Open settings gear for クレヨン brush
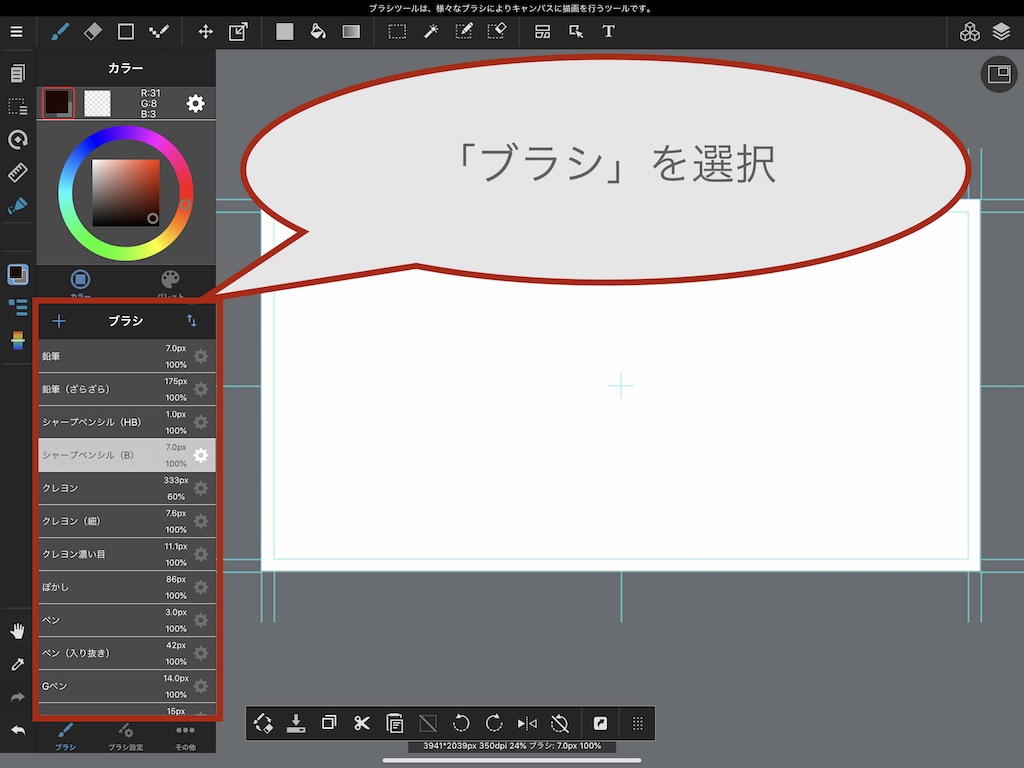Screen dimensions: 1024x768 [x=201, y=488]
